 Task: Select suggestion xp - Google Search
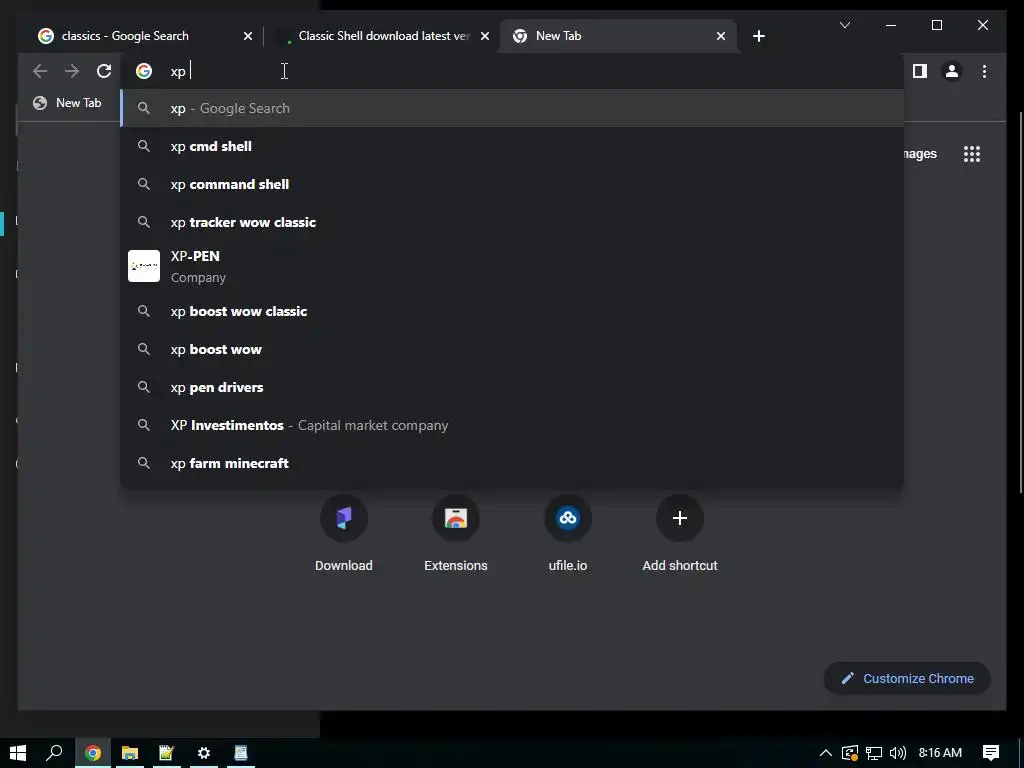[x=512, y=108]
